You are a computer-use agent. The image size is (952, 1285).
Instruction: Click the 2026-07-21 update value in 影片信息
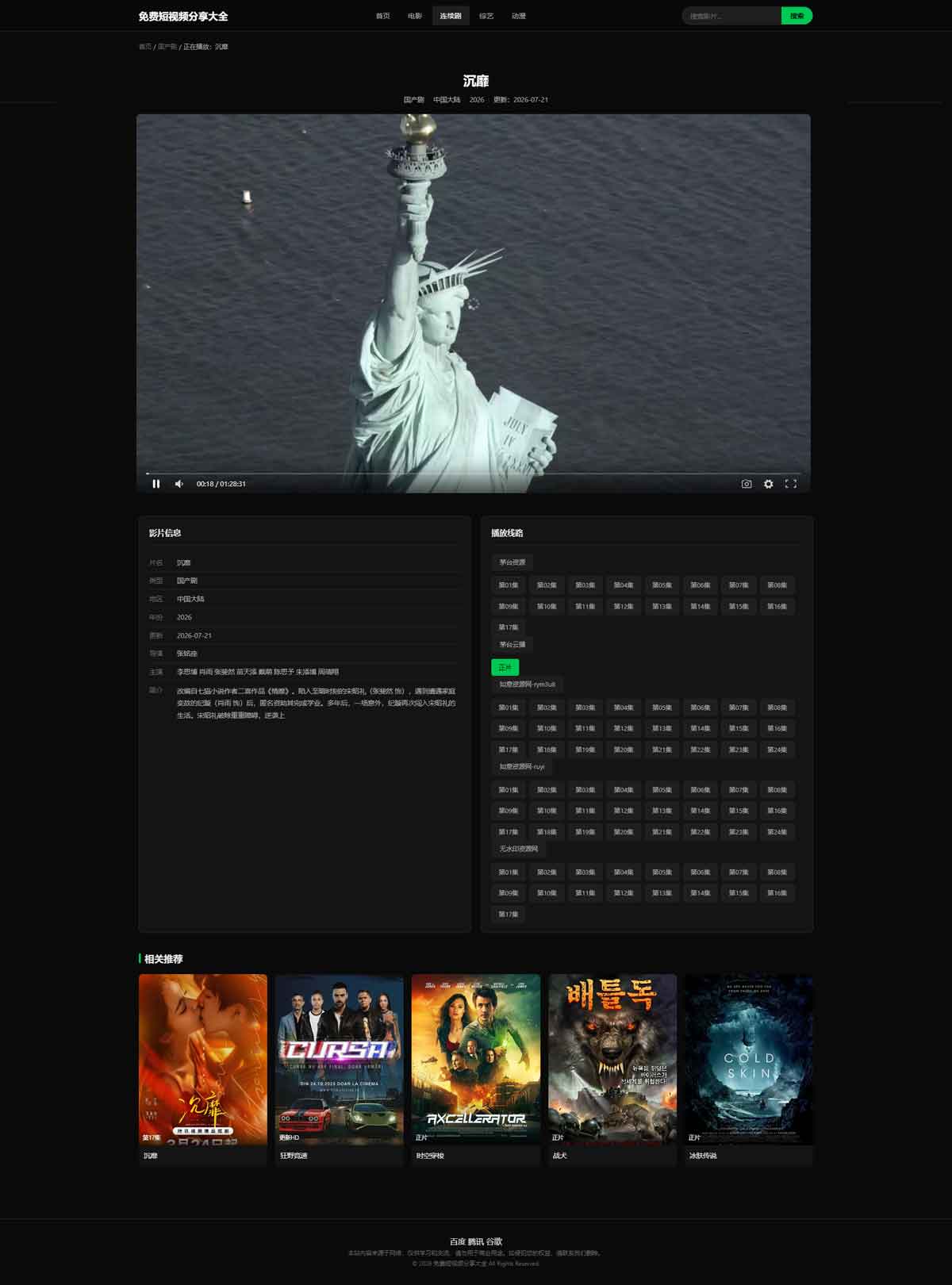coord(194,635)
